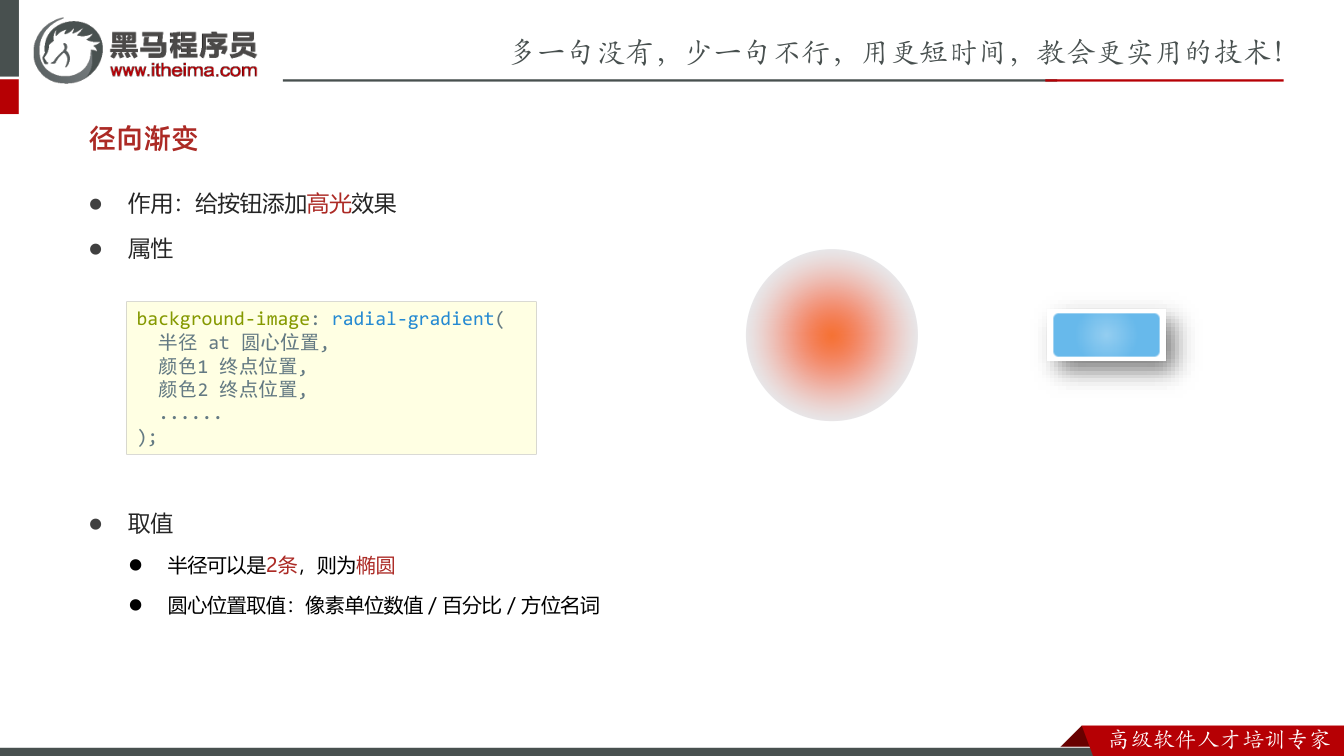Select the 属性 bullet text

tap(150, 249)
